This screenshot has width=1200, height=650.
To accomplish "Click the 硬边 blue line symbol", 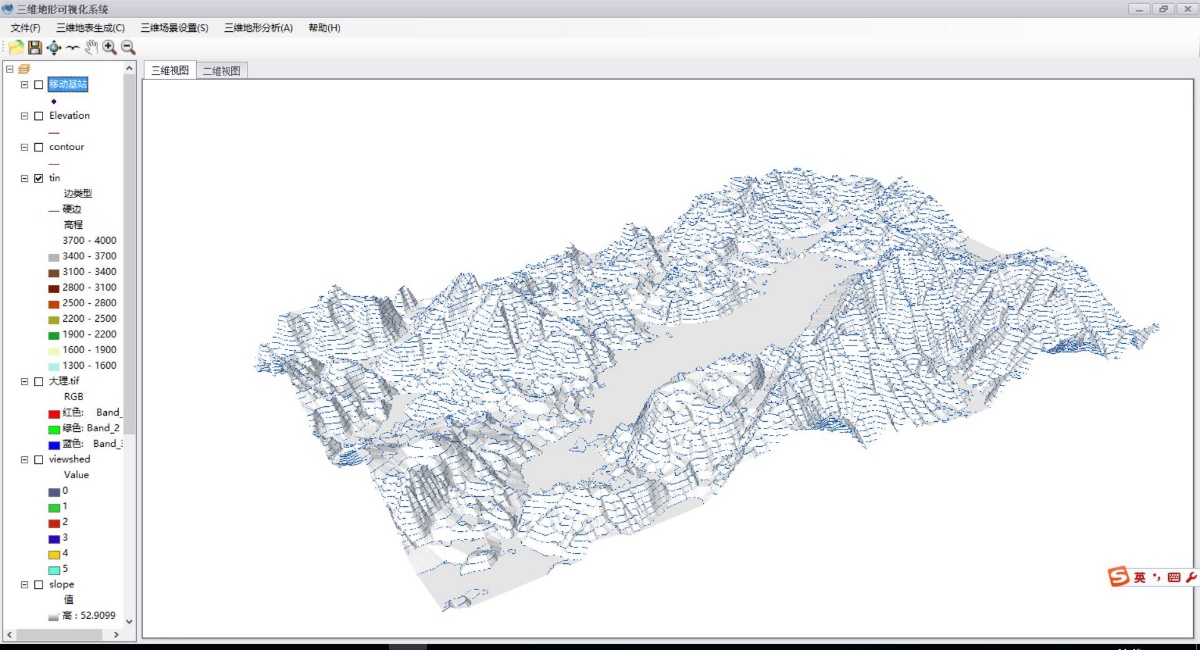I will pos(54,210).
